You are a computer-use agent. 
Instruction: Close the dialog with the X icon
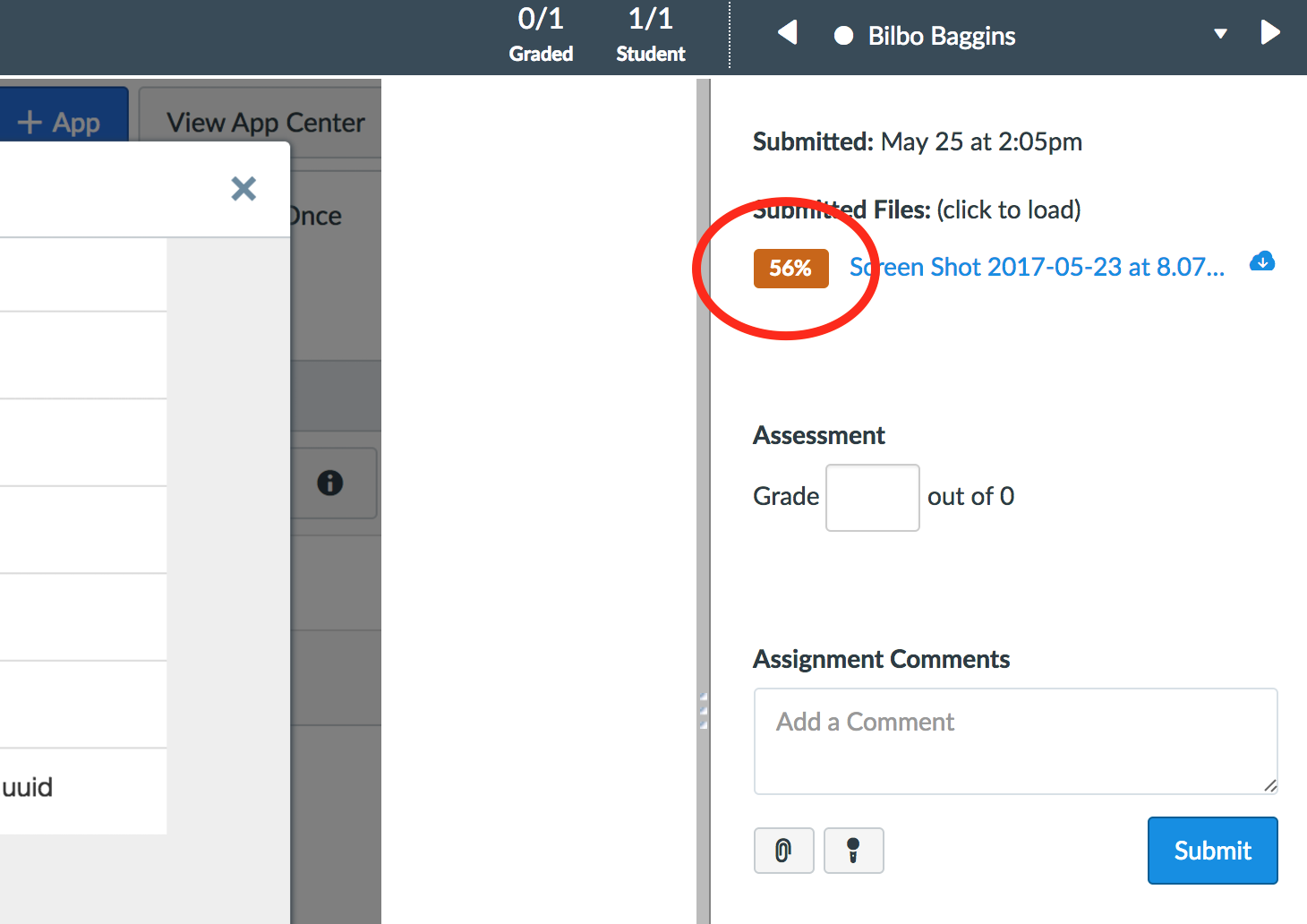(x=243, y=188)
